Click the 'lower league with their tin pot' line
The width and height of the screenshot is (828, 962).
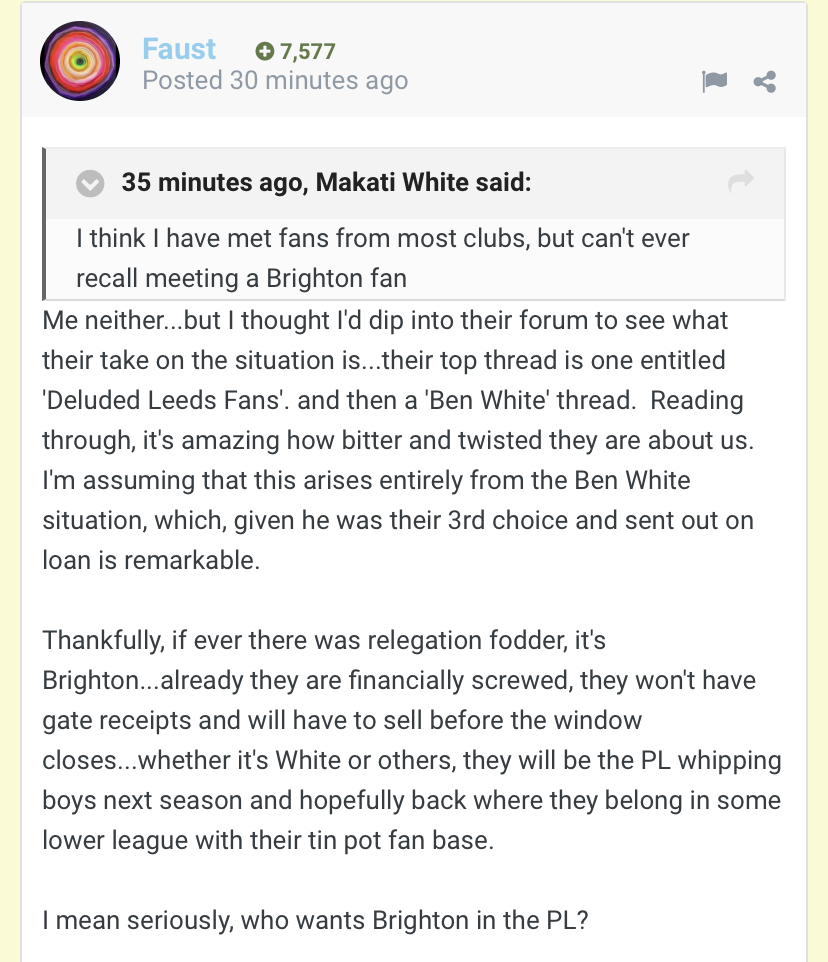(x=268, y=840)
